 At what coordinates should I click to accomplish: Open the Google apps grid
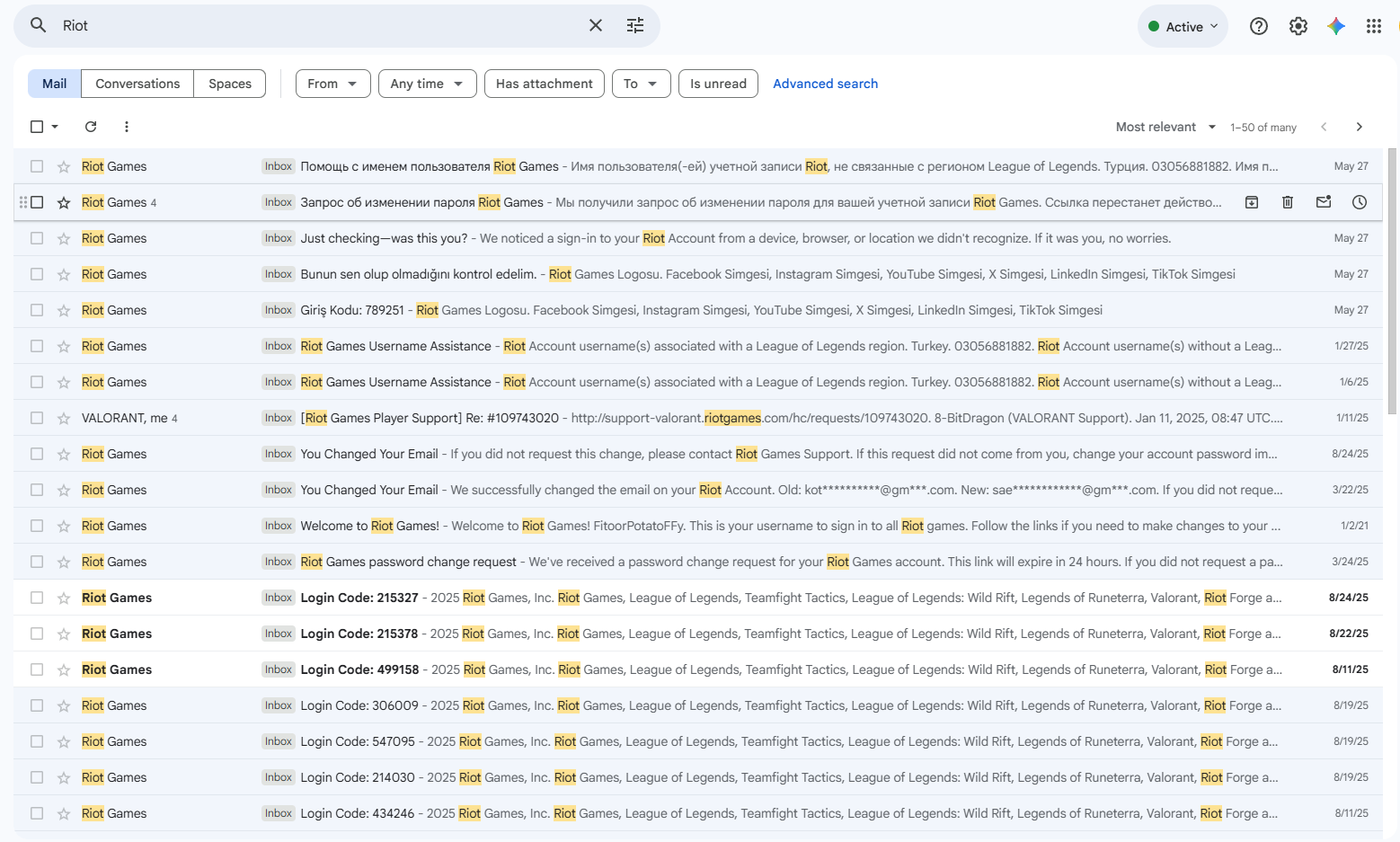(x=1374, y=26)
